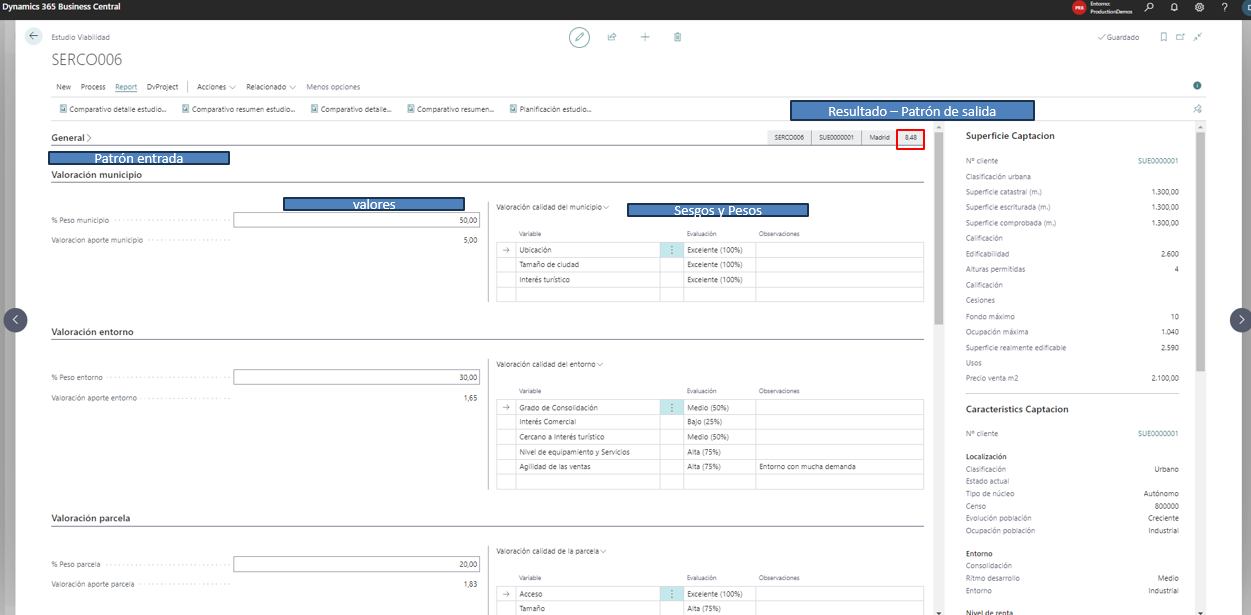Viewport: 1251px width, 615px height.
Task: Click the PRB environment badge
Action: 1079,7
